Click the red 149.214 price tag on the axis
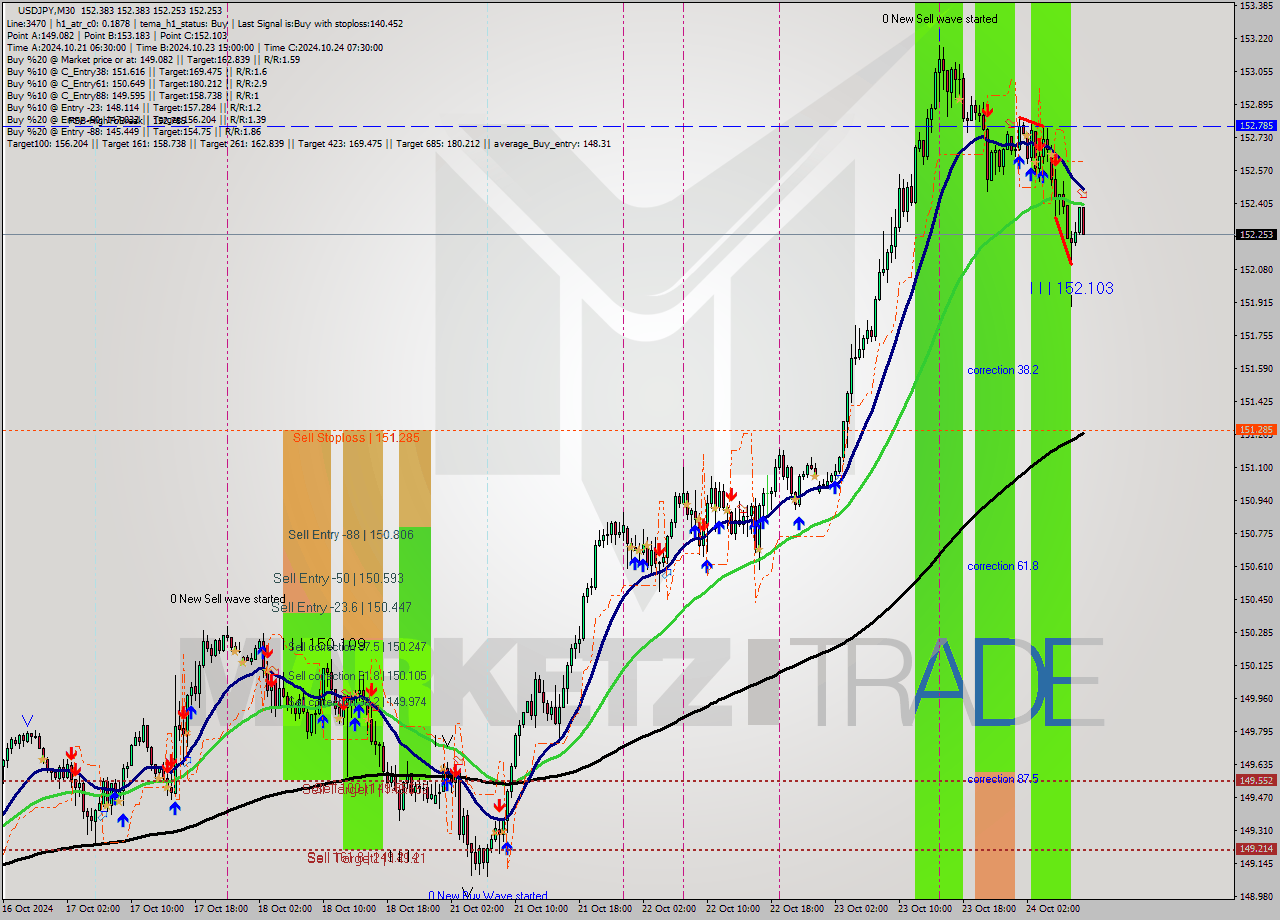The image size is (1280, 920). (1256, 849)
